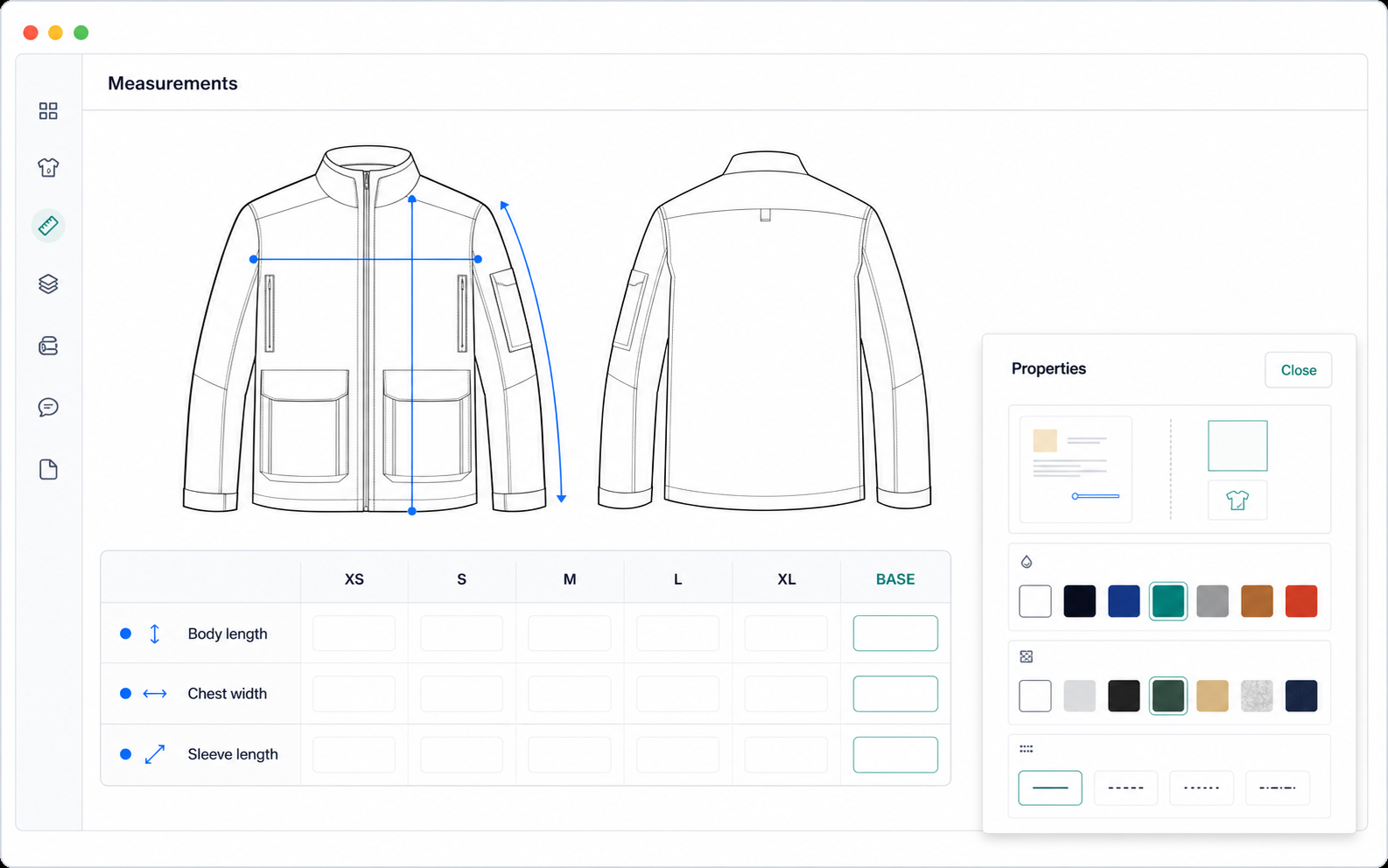Click the L field for Chest width

coord(677,694)
